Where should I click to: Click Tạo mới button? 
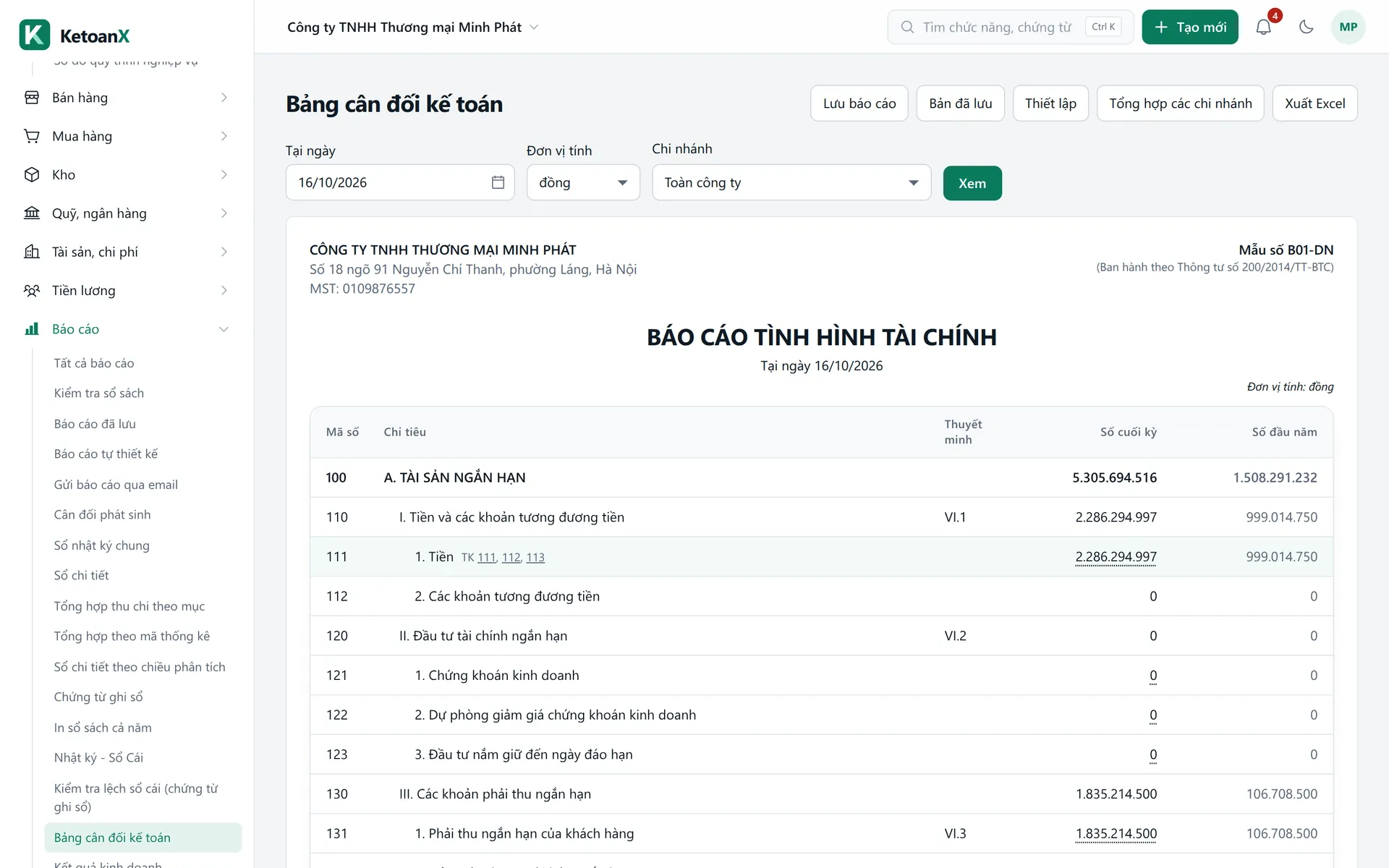(1190, 27)
